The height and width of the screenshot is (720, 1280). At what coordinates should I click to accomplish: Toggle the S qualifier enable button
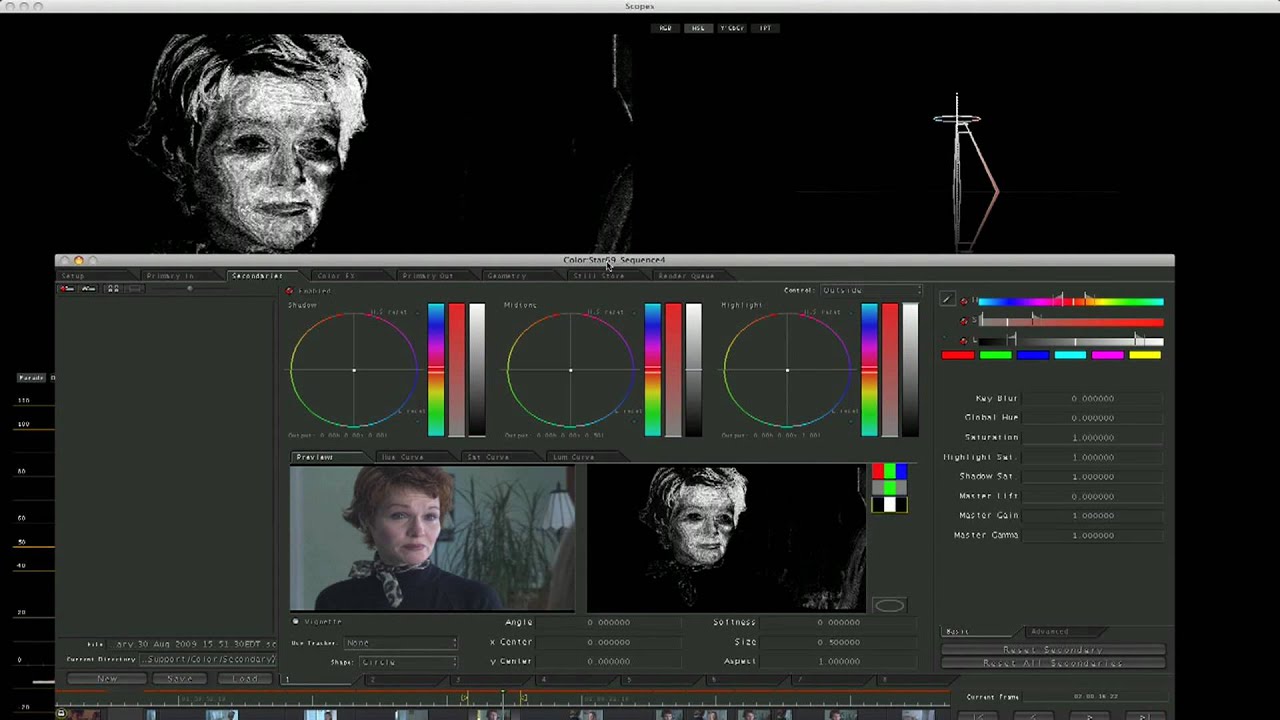964,321
